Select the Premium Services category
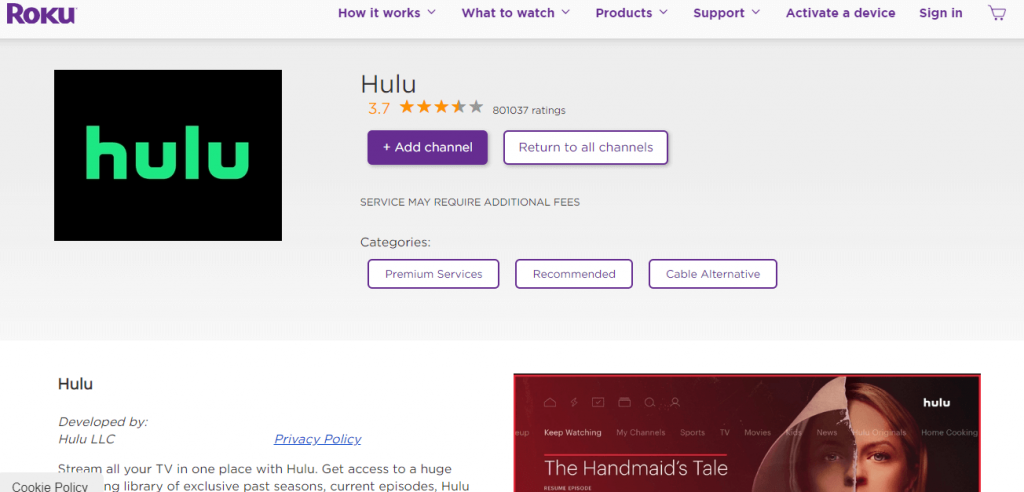The height and width of the screenshot is (492, 1024). click(x=434, y=274)
